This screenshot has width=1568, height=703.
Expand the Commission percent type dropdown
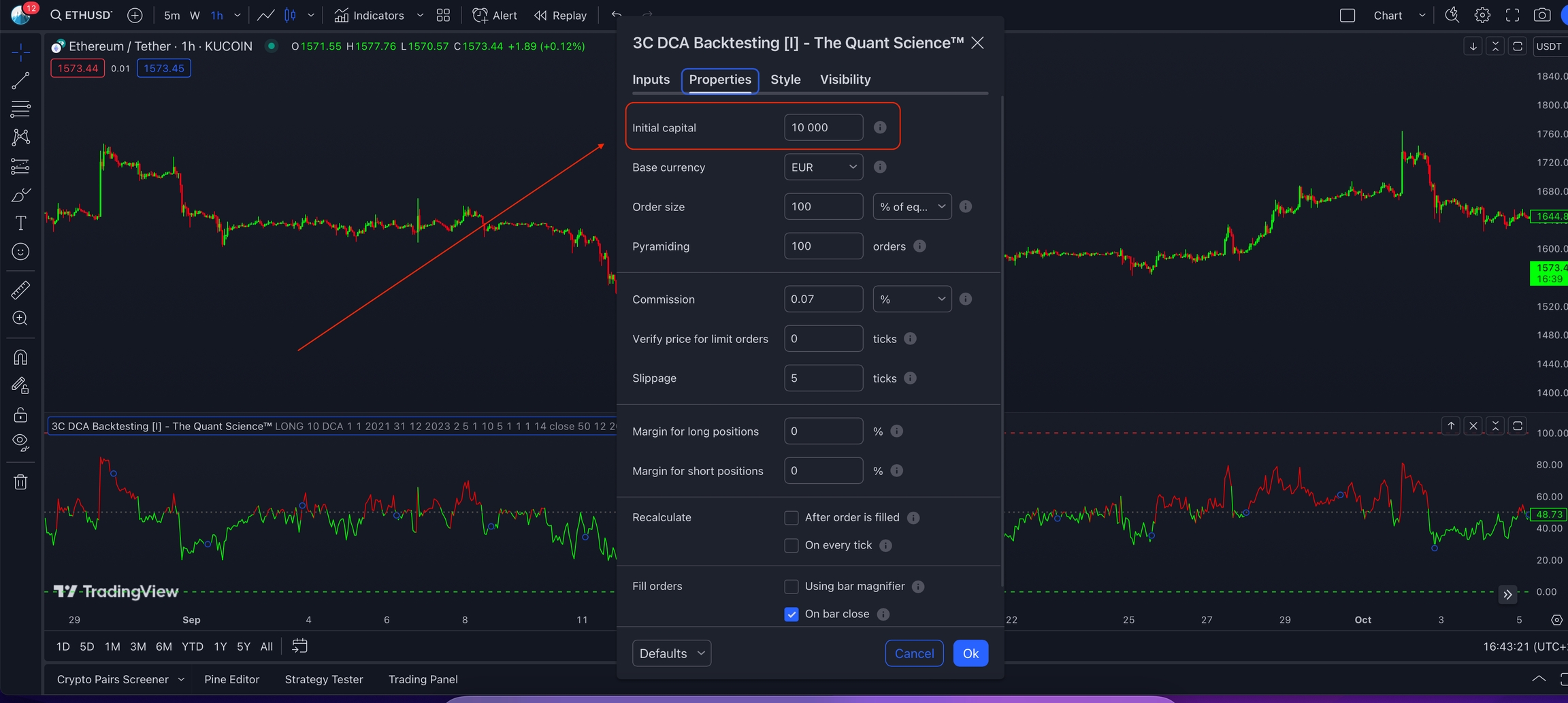click(911, 299)
